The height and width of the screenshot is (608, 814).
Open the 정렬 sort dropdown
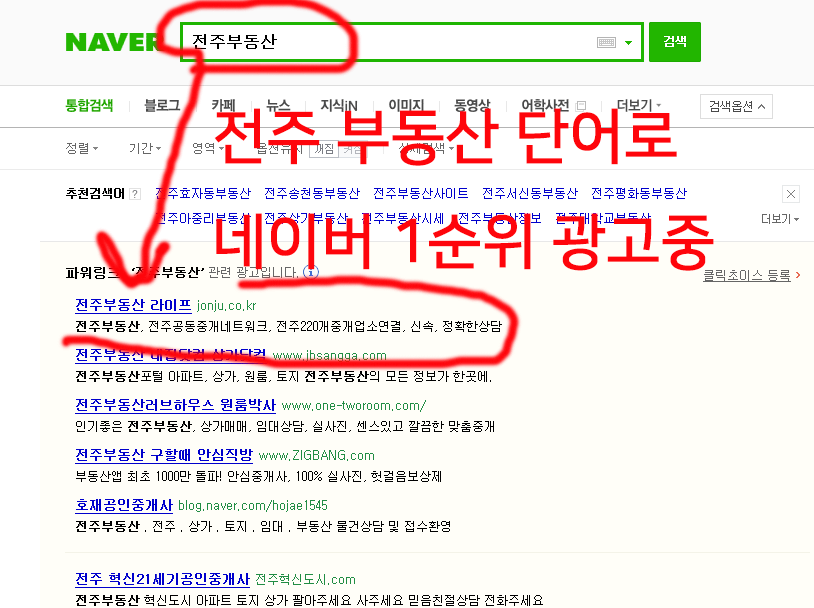click(x=81, y=149)
